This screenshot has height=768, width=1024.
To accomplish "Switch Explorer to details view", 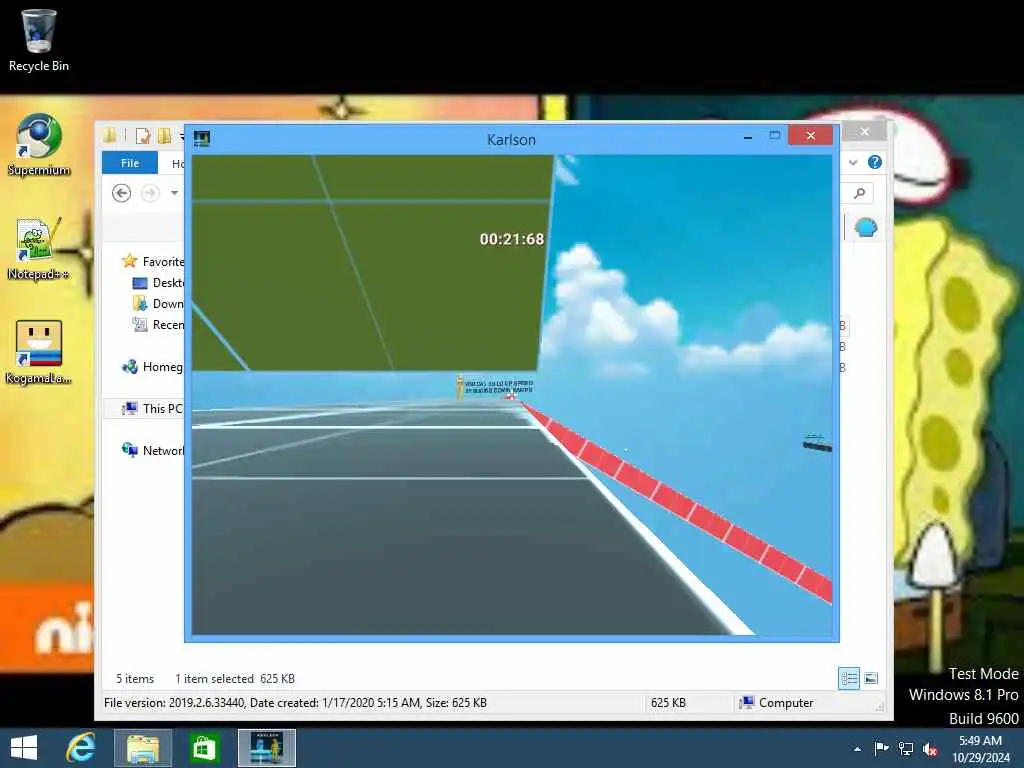I will point(849,679).
